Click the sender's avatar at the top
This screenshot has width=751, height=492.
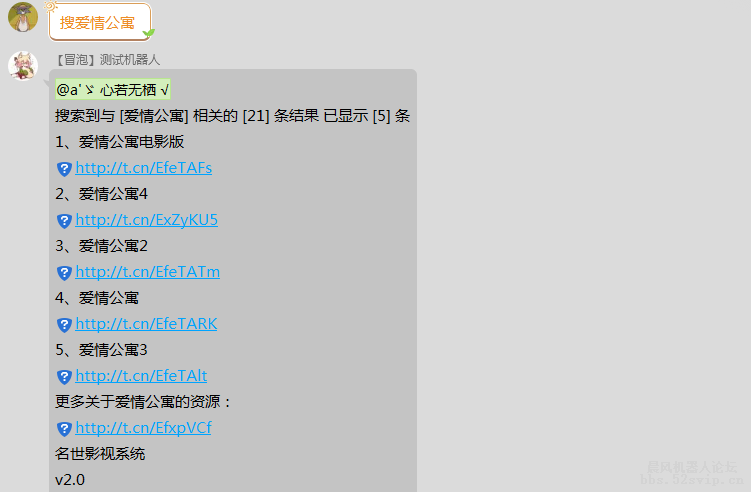coord(23,17)
